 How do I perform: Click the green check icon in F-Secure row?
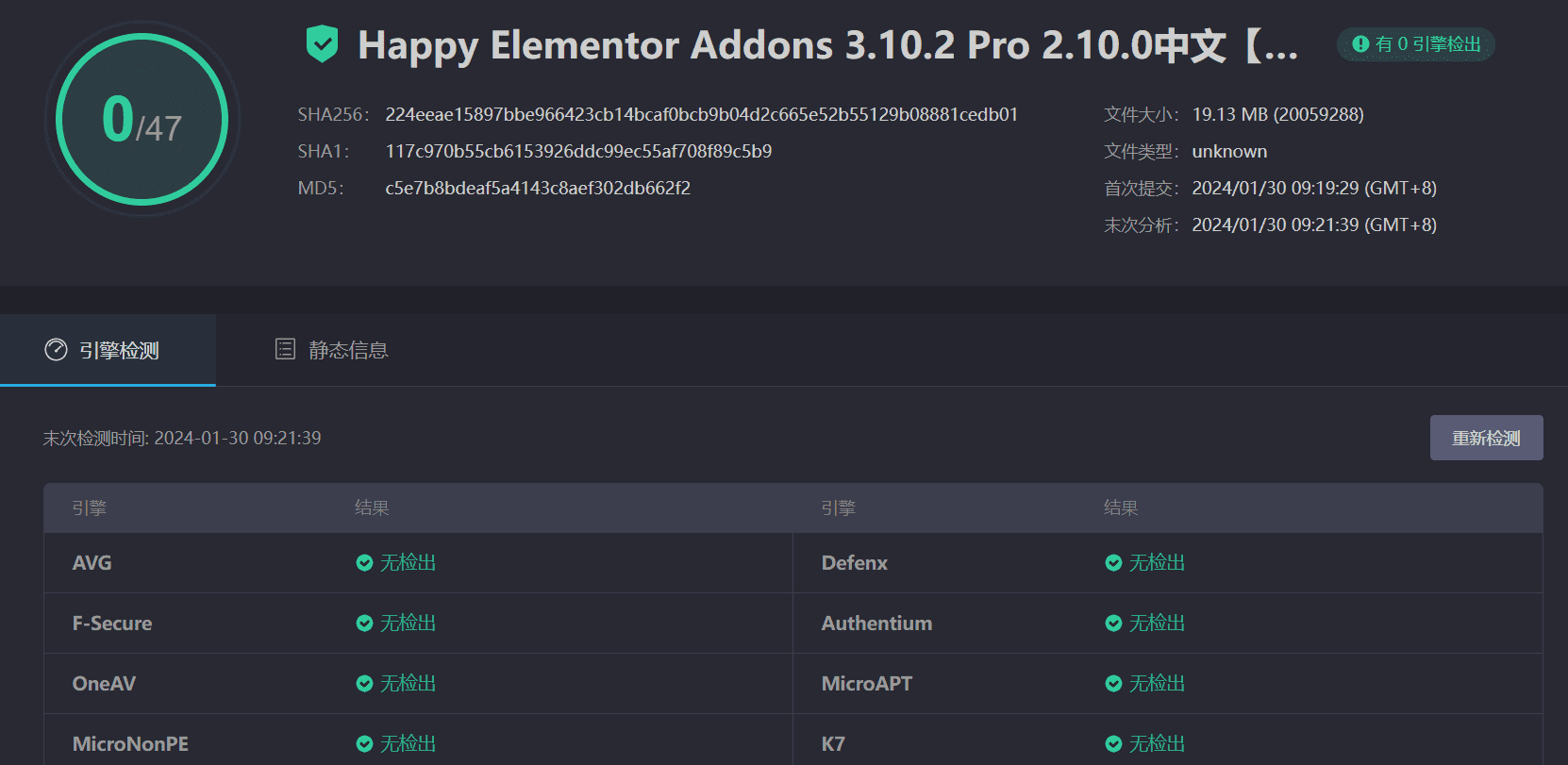pyautogui.click(x=364, y=624)
